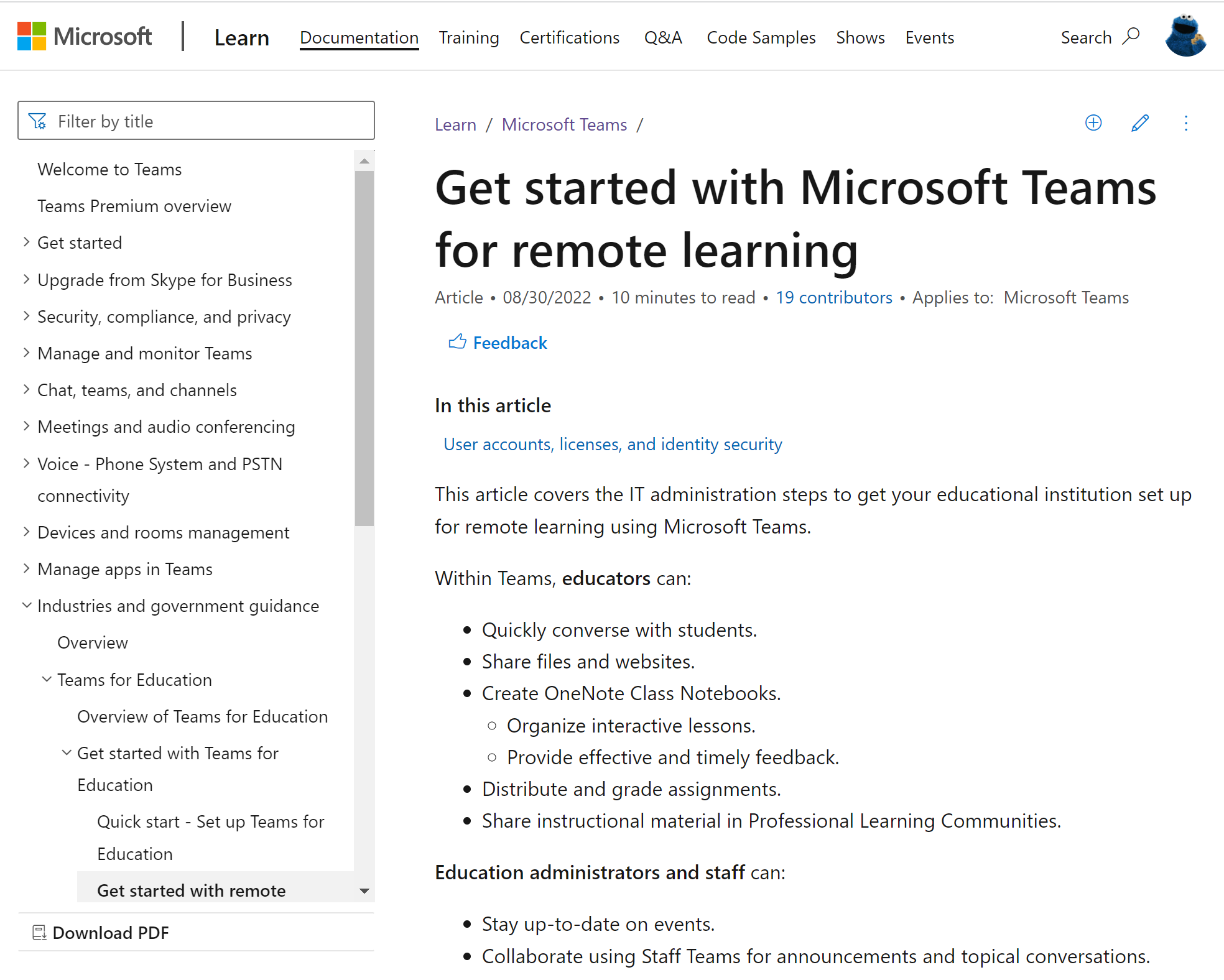Click the User accounts licenses and identity link
The image size is (1224, 980).
tap(613, 444)
